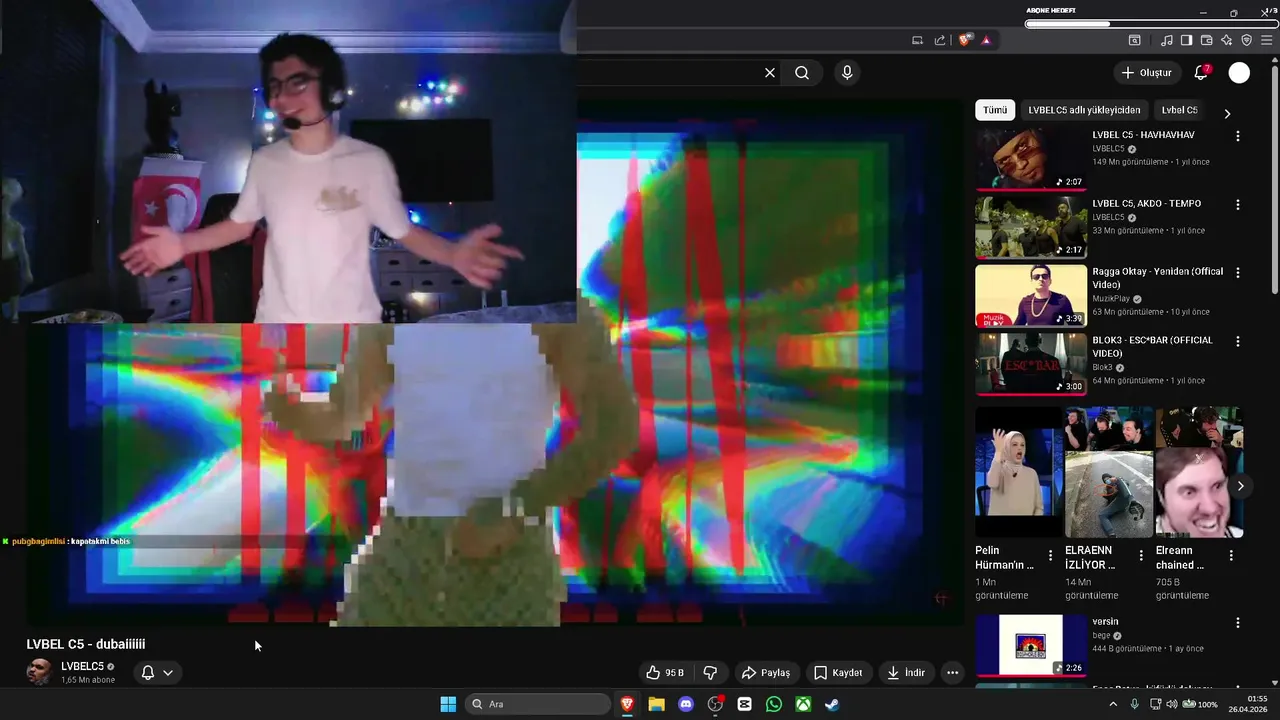Click the Brave Rewards triangle icon
1280x720 pixels.
tap(986, 40)
